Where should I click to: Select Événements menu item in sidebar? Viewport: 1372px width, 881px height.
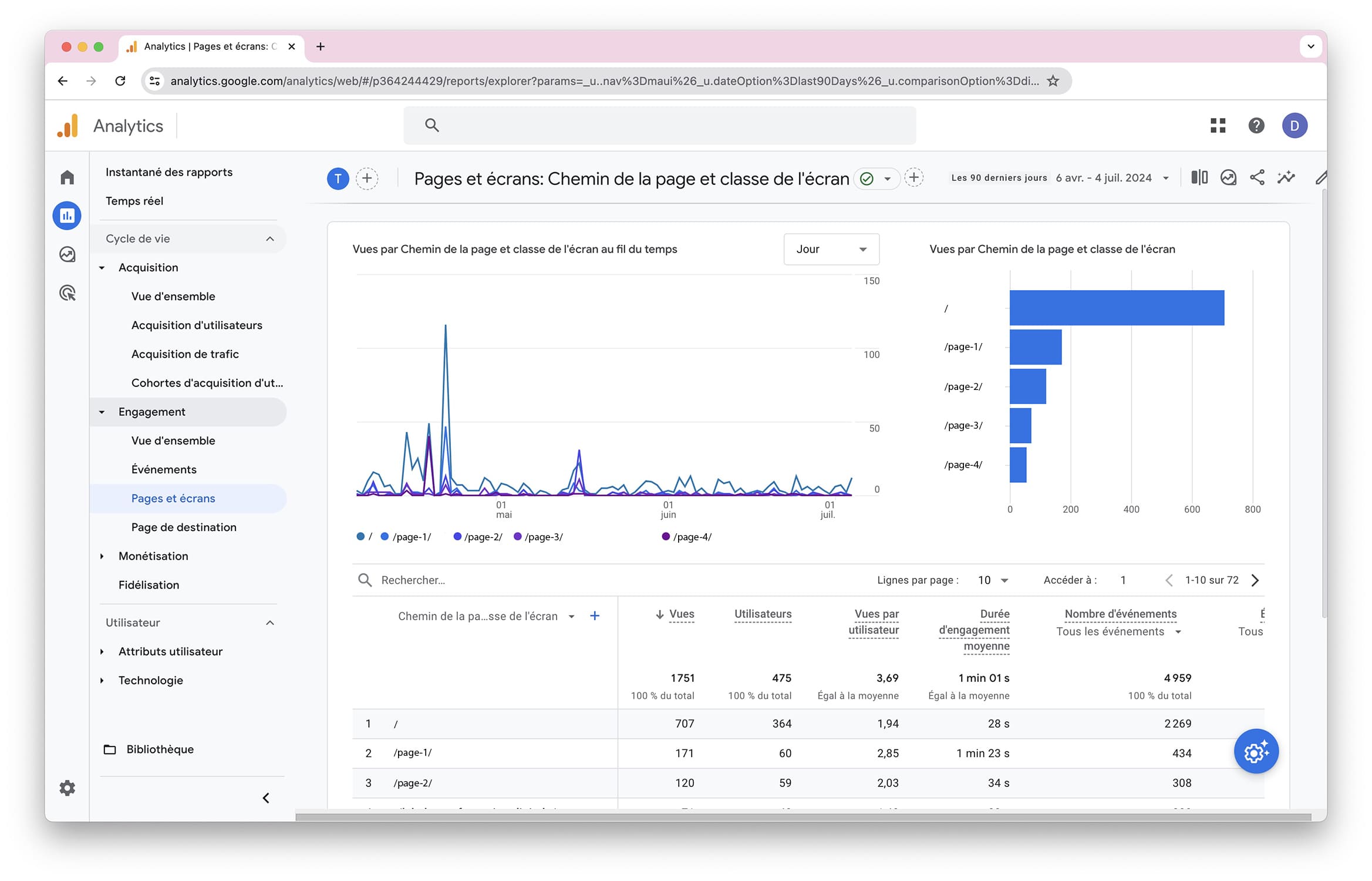162,469
